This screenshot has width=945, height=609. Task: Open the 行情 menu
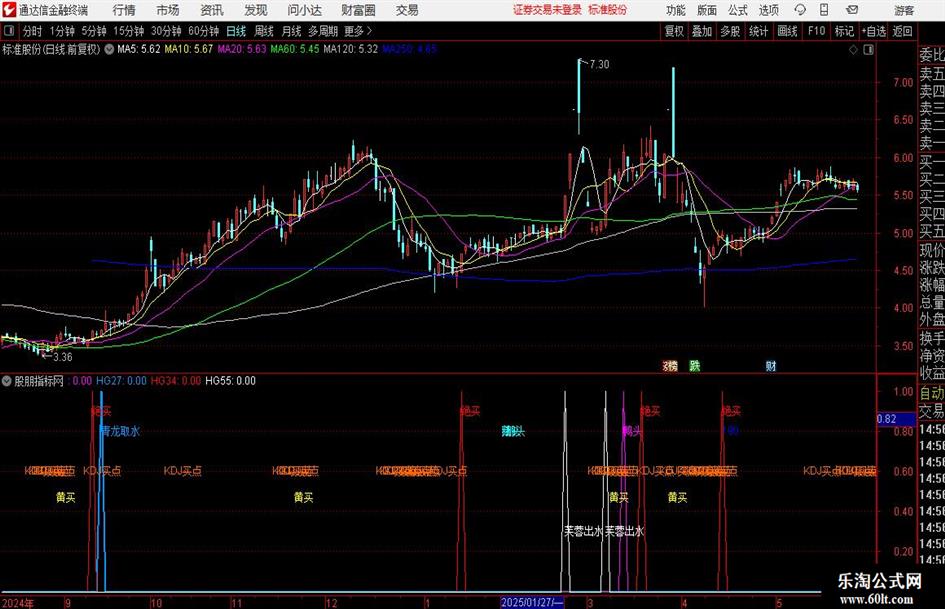pos(124,10)
